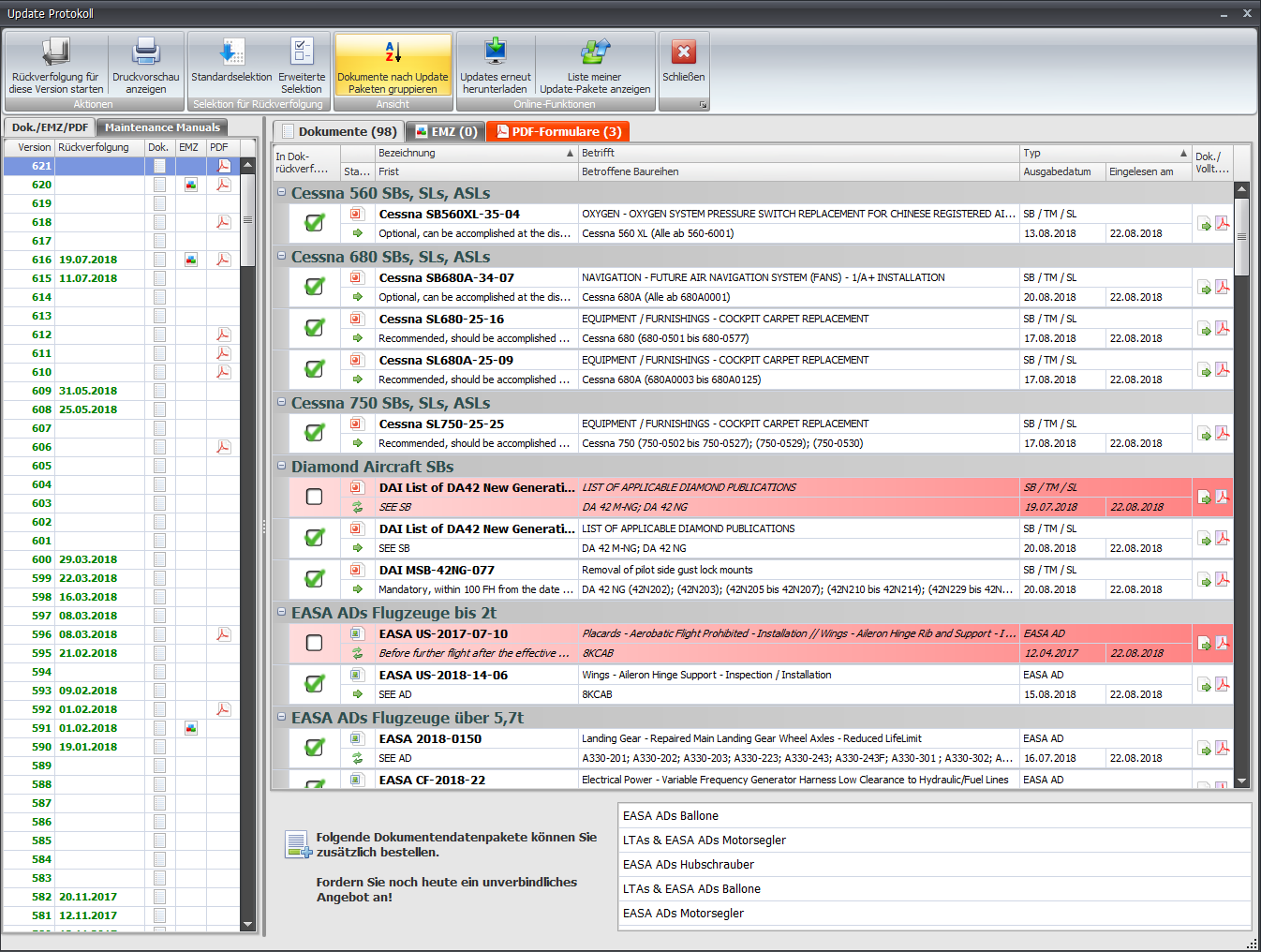Open PDF for Cessna SL750-25-25
This screenshot has height=952, width=1261.
1223,433
